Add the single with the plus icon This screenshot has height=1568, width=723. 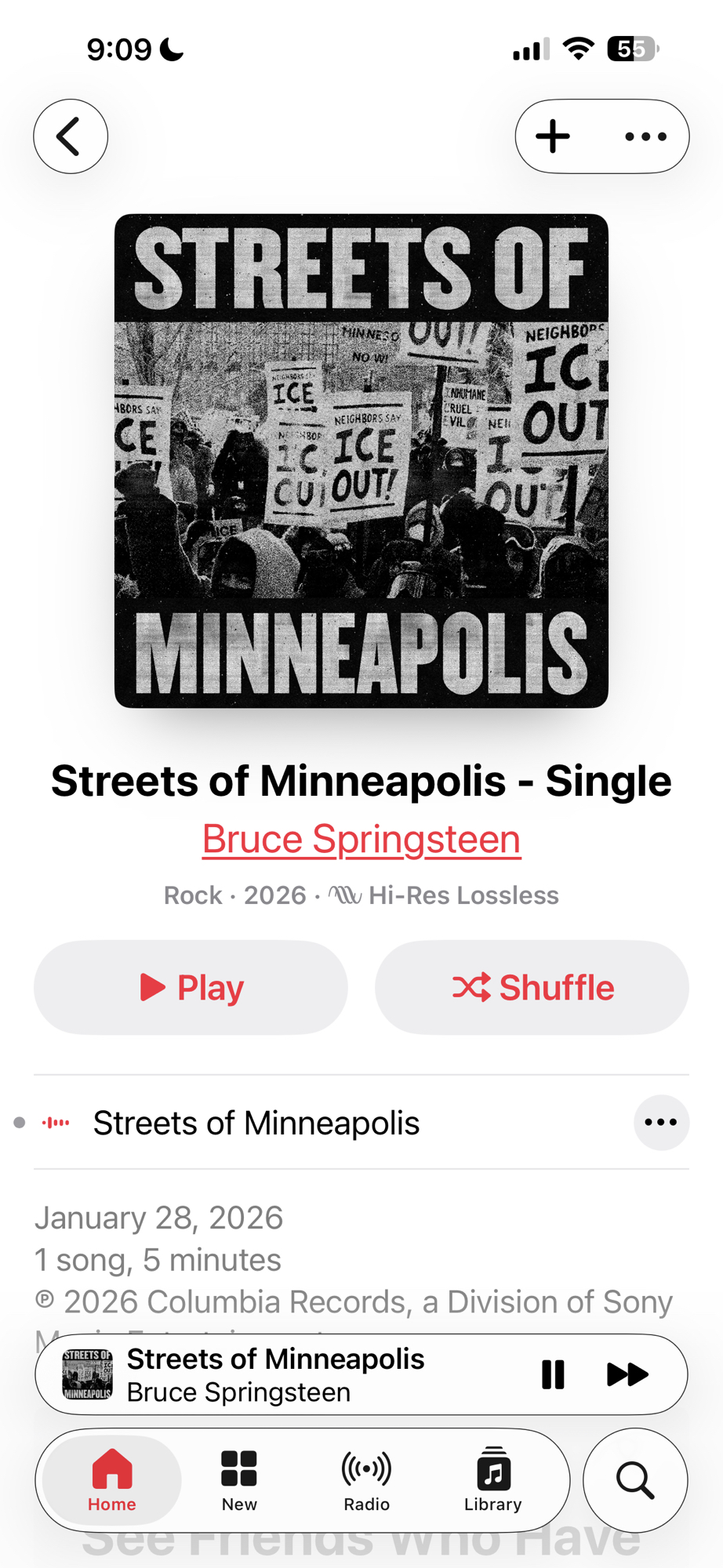(553, 136)
